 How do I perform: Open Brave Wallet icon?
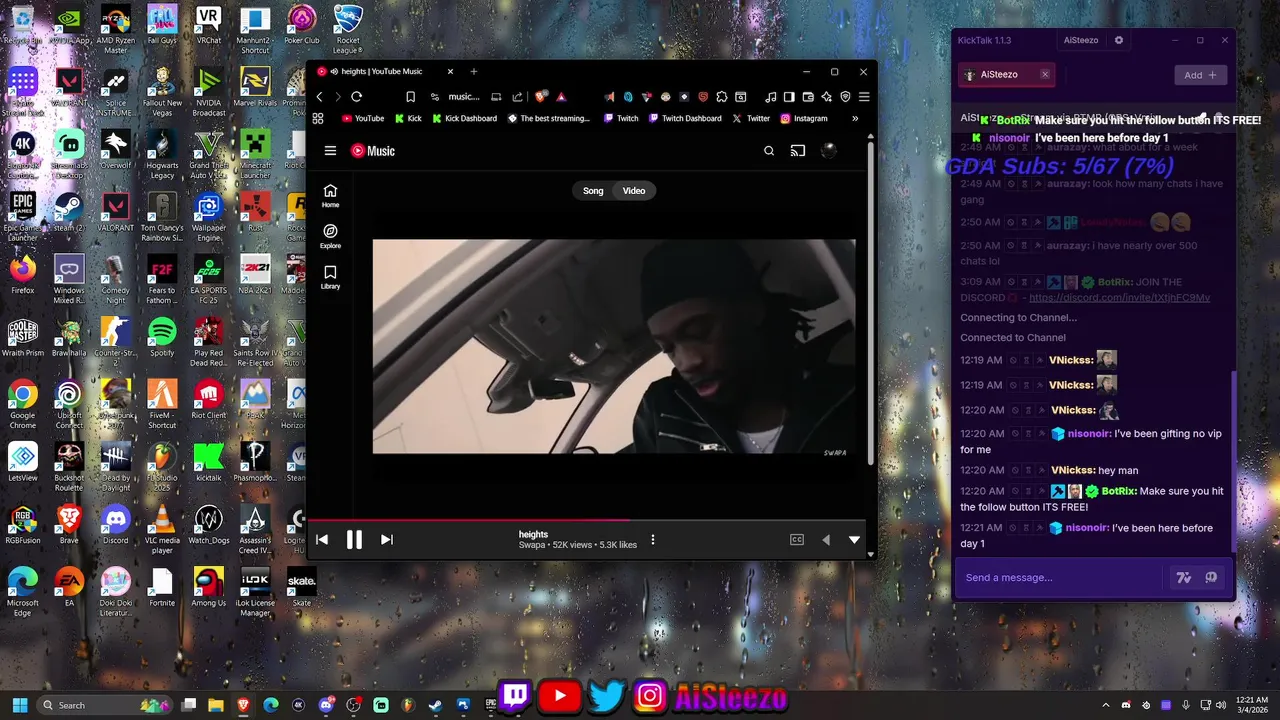coord(808,97)
